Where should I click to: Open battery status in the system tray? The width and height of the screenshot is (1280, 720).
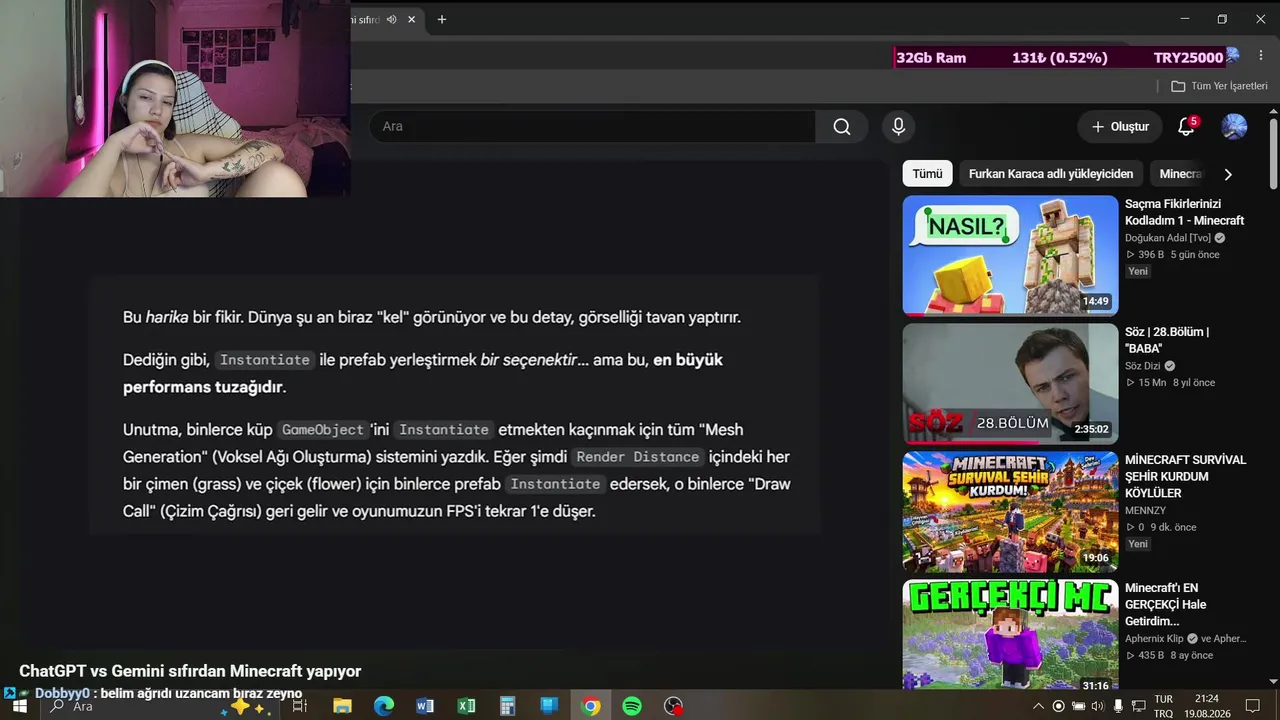[x=1079, y=706]
